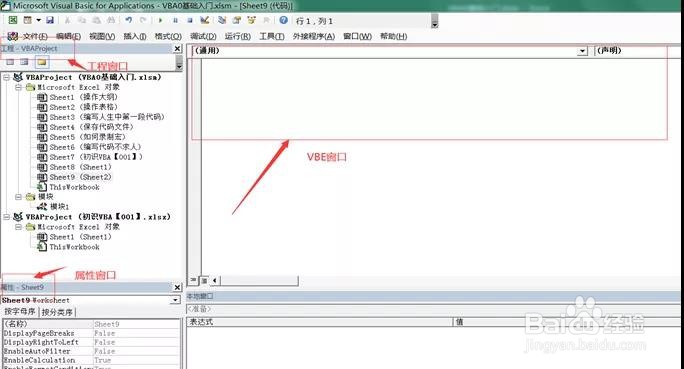Open the 视图(V) menu
The width and height of the screenshot is (684, 369).
tap(102, 37)
